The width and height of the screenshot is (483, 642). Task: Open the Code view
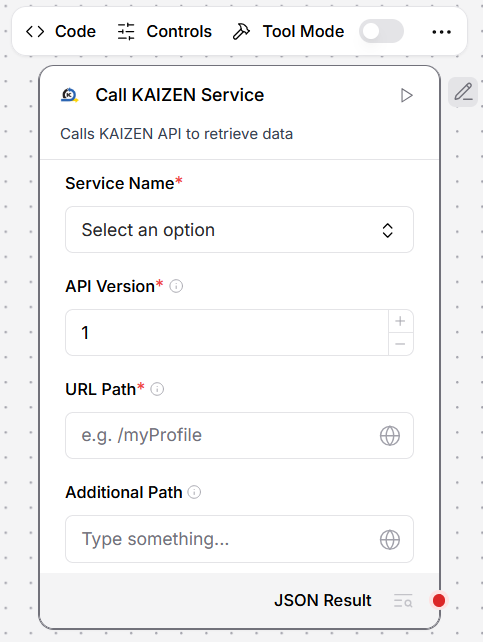61,32
